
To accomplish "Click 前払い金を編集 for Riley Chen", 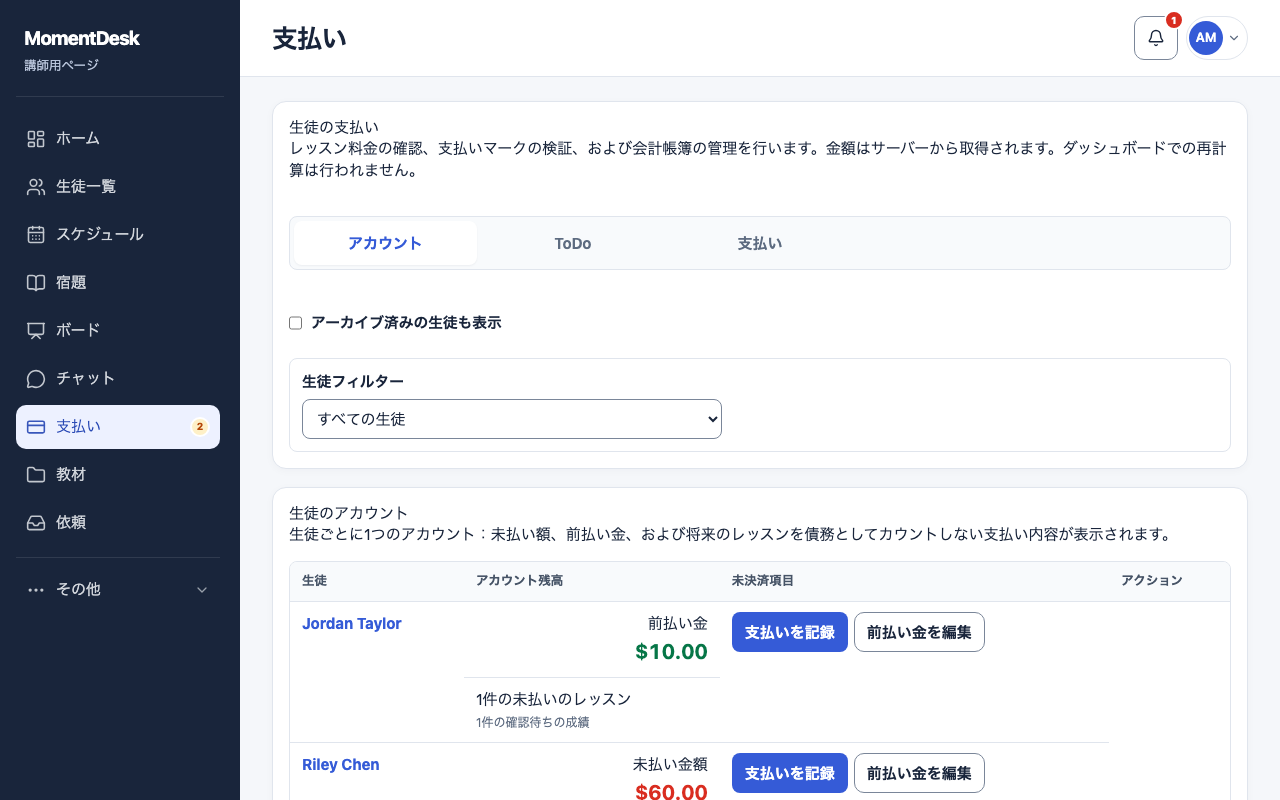I will click(919, 773).
